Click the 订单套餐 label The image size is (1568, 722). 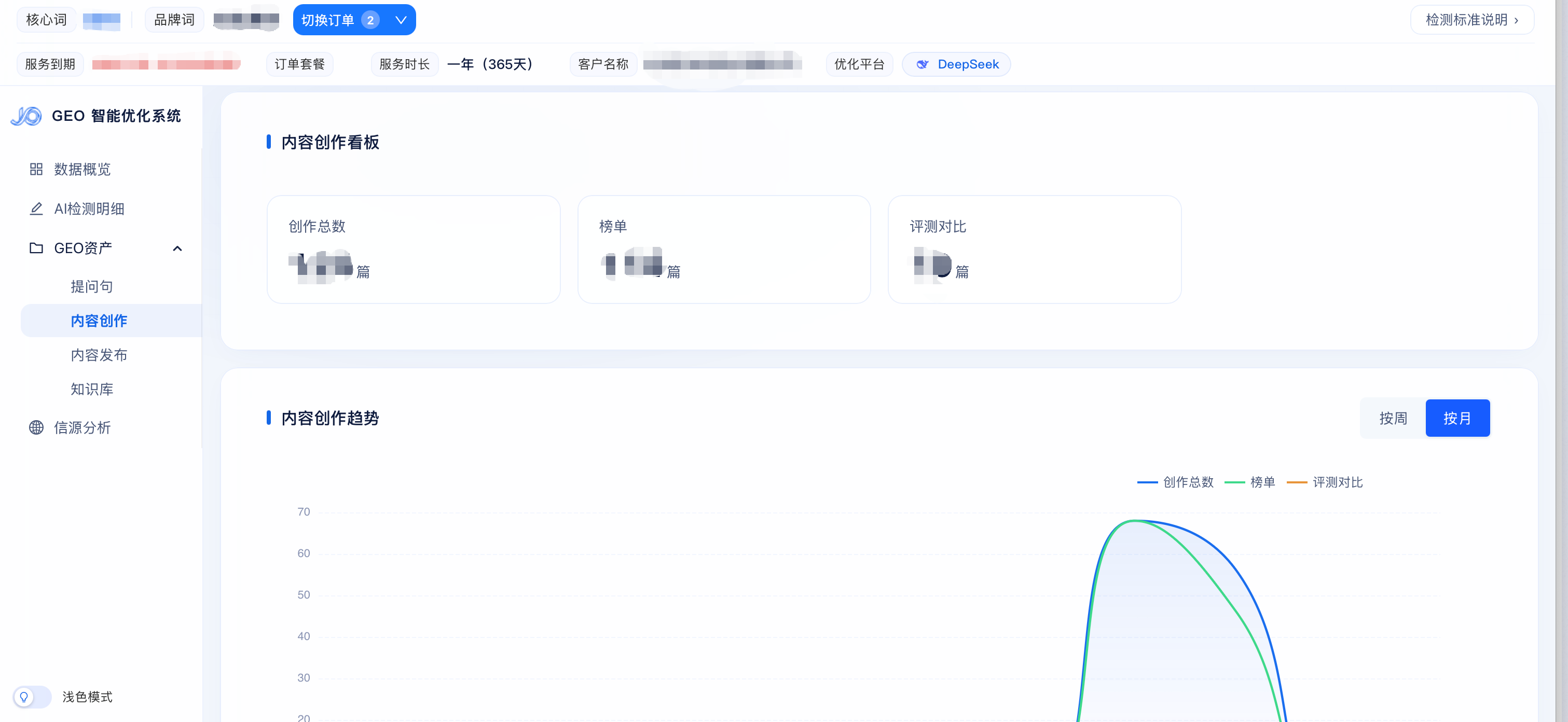coord(299,64)
